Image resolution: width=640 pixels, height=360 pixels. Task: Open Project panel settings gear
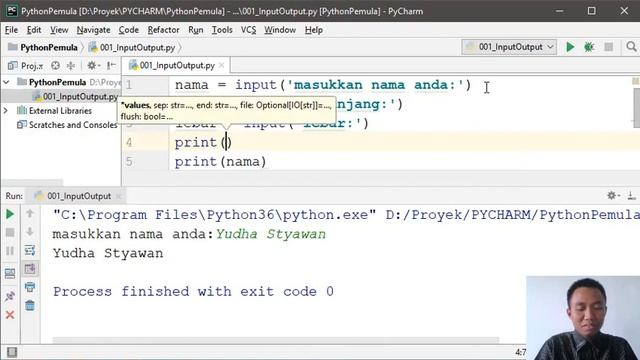coord(93,65)
